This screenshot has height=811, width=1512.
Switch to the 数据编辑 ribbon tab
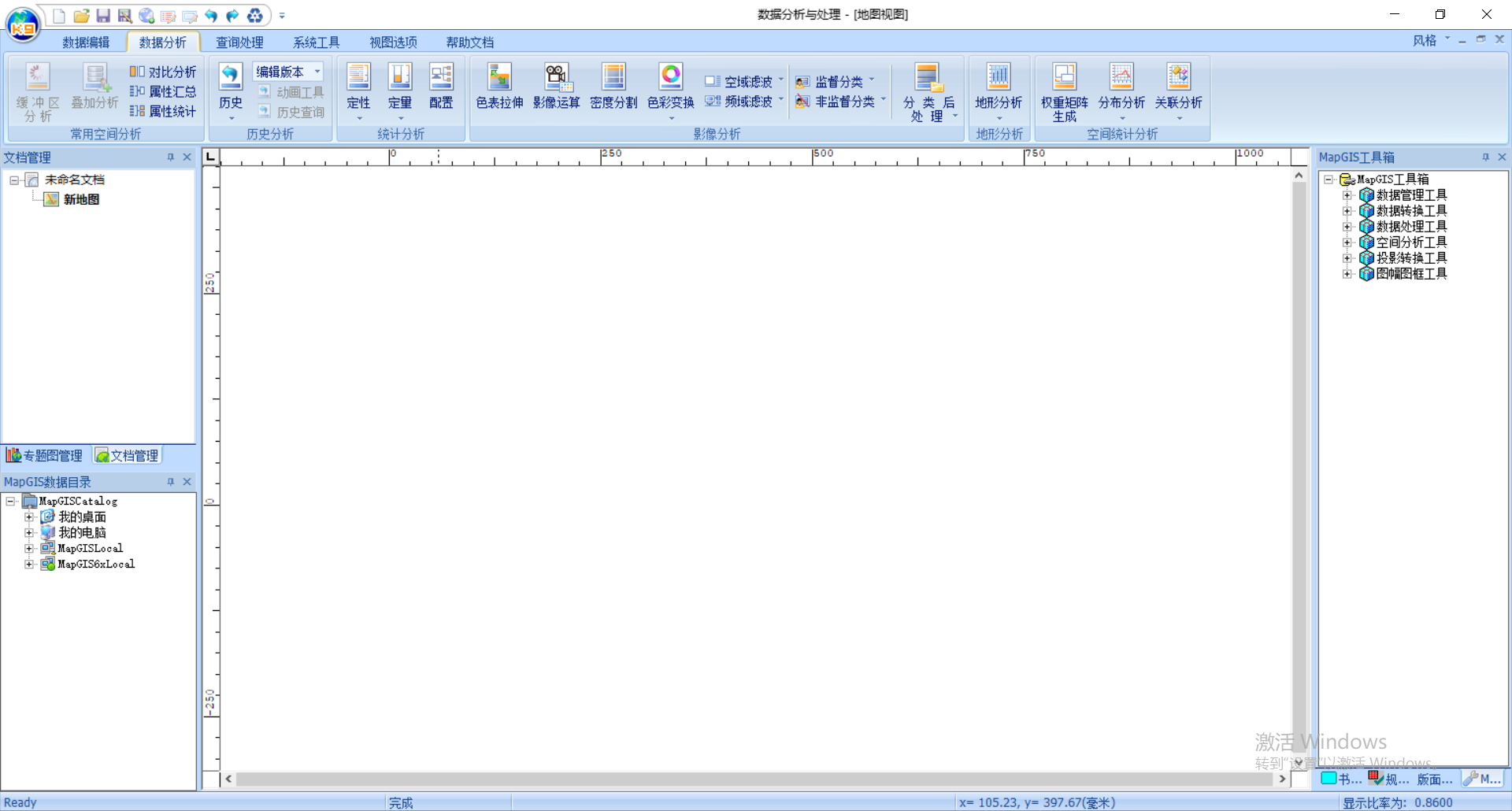(x=86, y=43)
